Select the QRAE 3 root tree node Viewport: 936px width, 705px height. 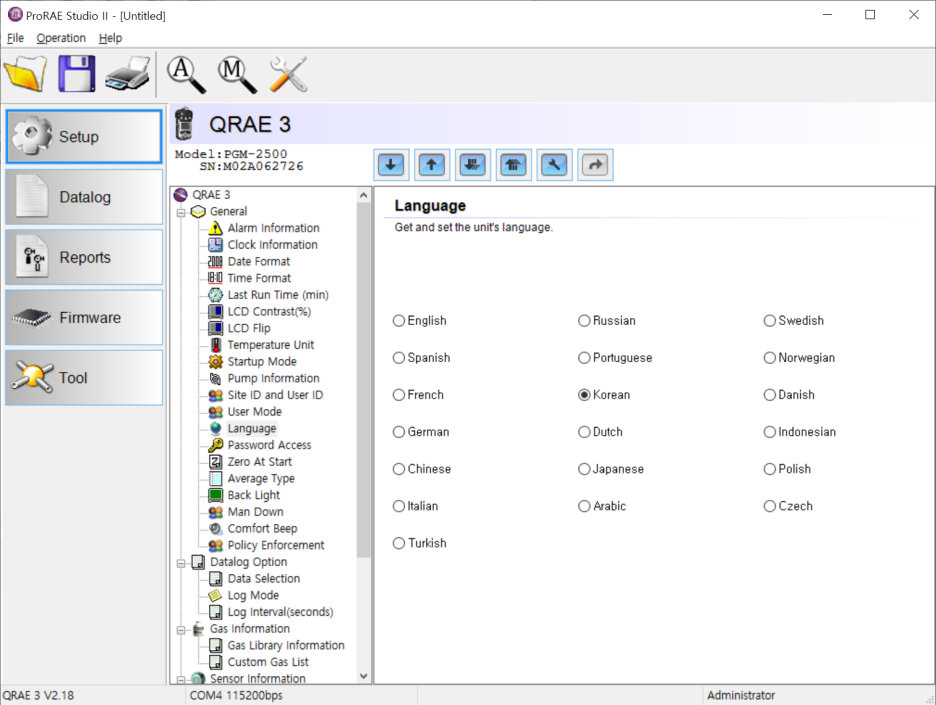(211, 195)
